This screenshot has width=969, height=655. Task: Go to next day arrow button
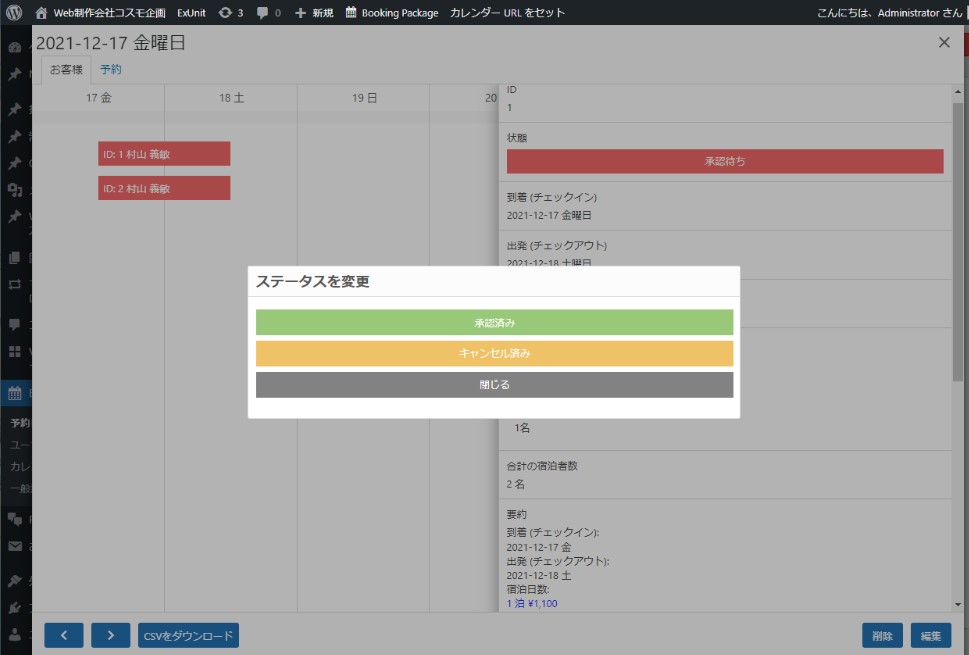click(111, 635)
